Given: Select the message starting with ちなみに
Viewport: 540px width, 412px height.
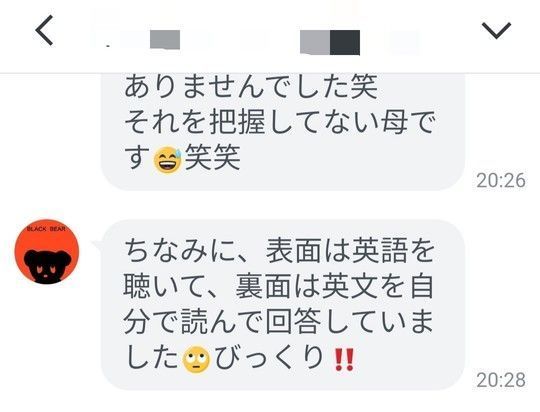Looking at the screenshot, I should [282, 305].
